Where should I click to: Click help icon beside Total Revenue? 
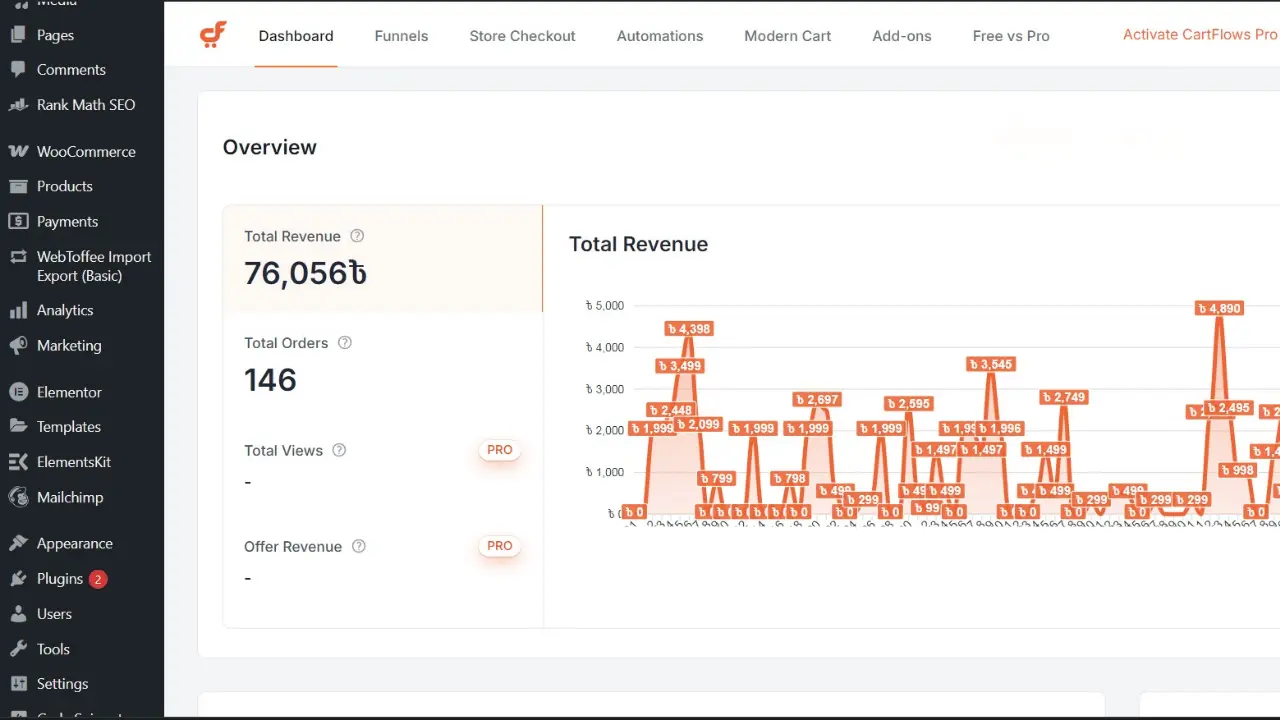[357, 236]
